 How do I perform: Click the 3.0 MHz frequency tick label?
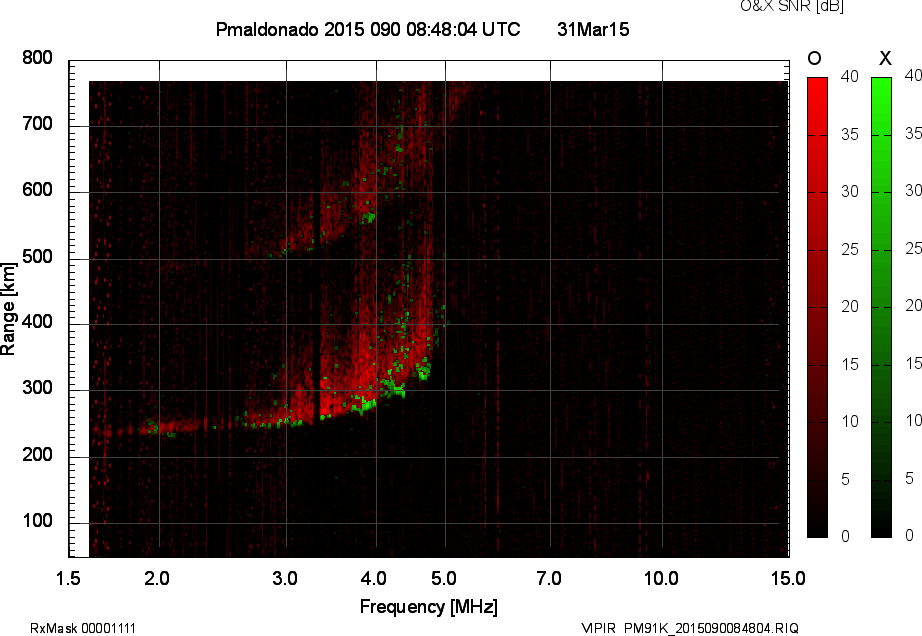point(285,578)
